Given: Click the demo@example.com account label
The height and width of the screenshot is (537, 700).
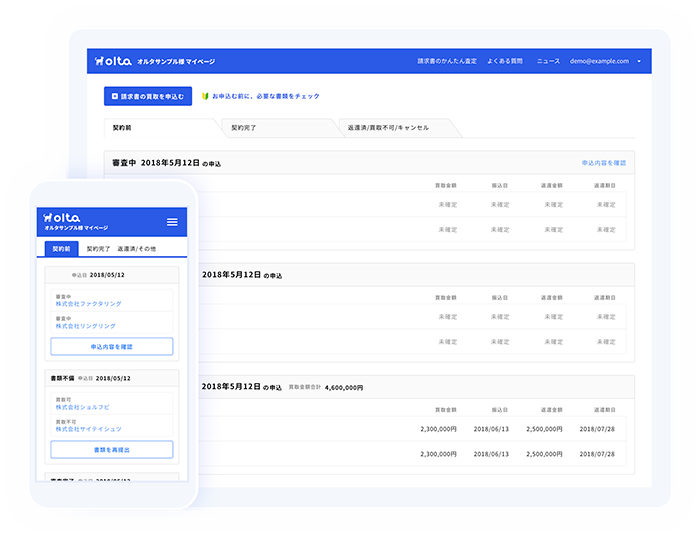Looking at the screenshot, I should 599,61.
